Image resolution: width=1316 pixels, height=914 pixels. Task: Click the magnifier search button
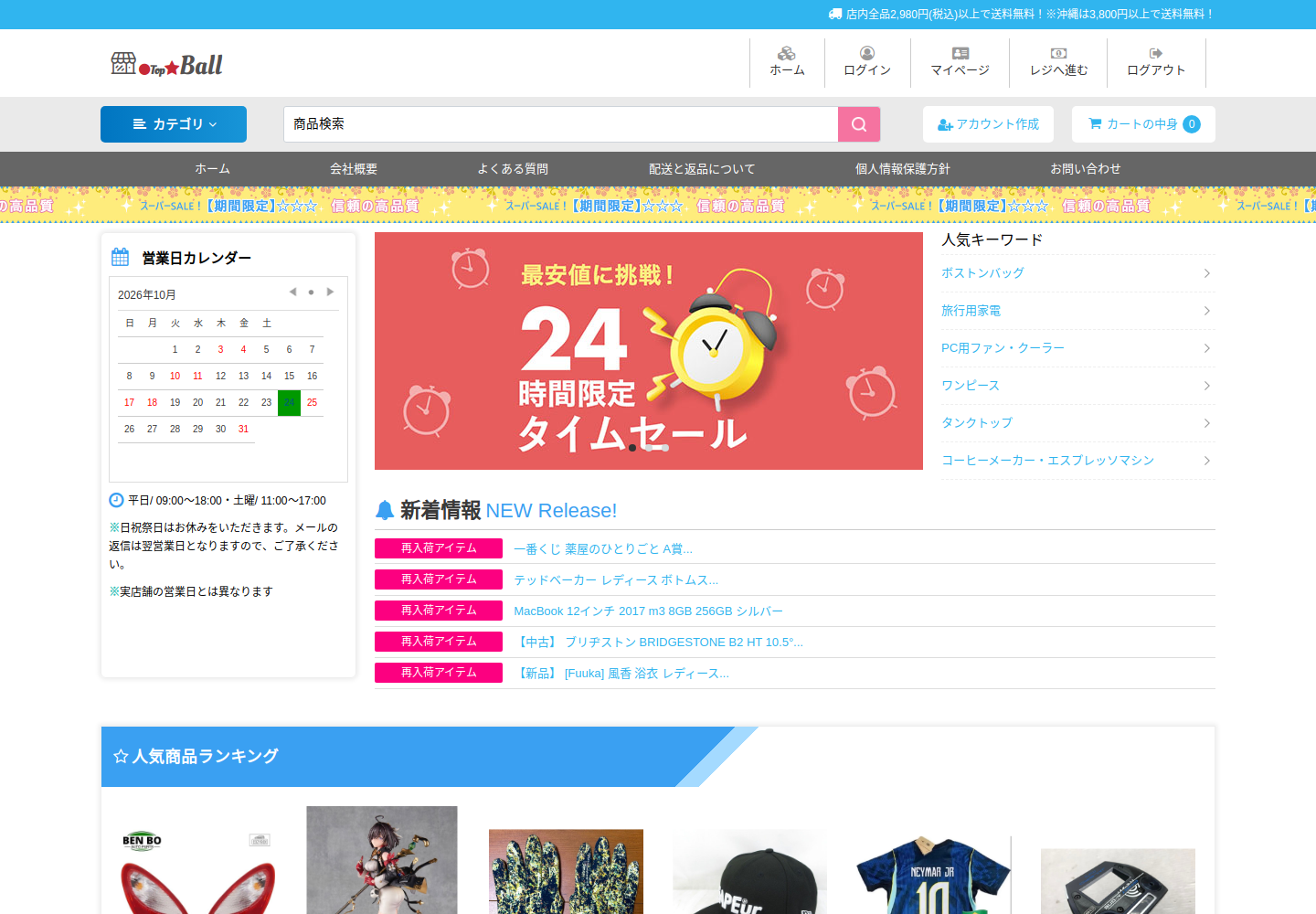(x=859, y=124)
